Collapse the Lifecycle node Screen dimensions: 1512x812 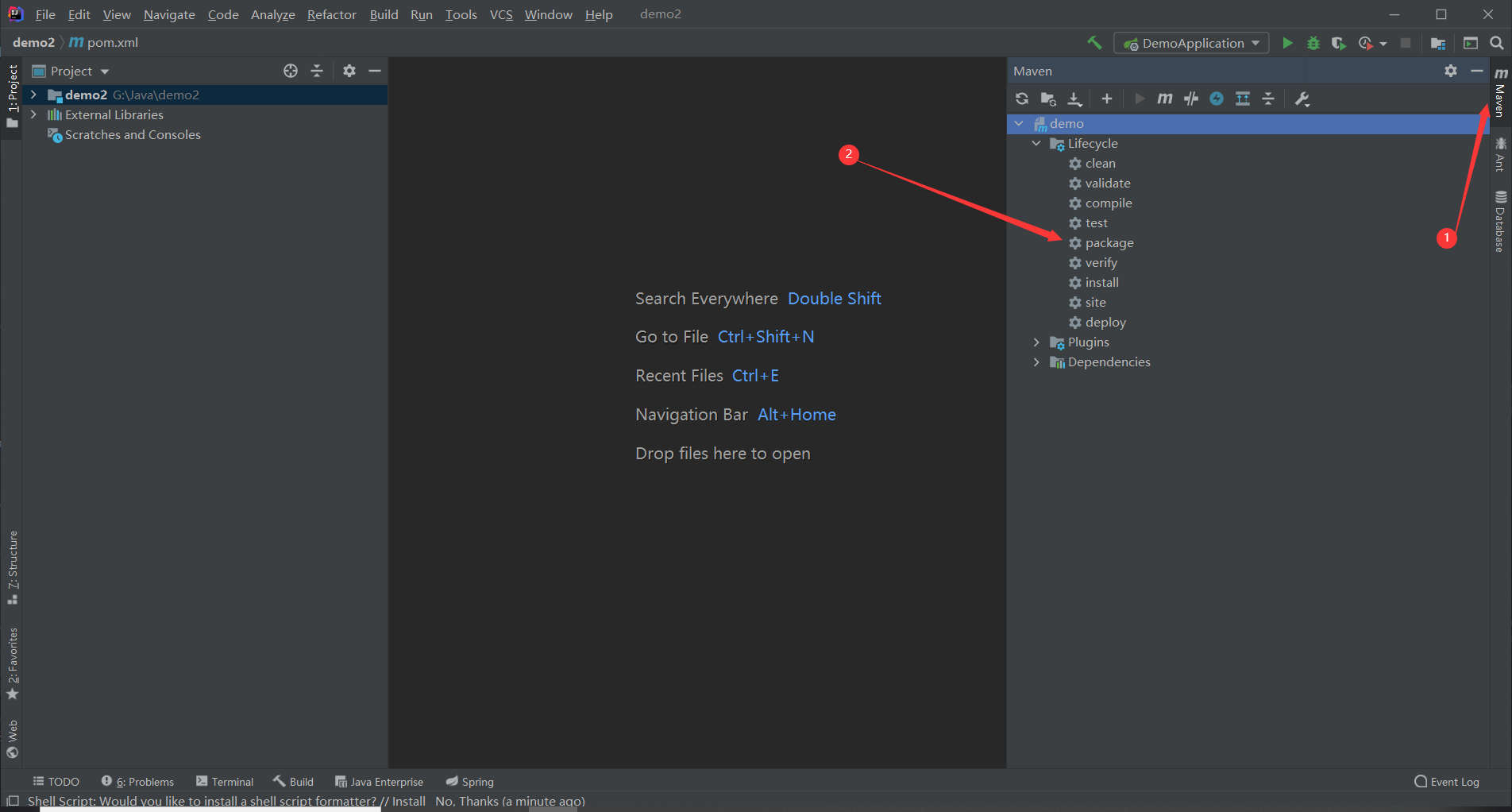pyautogui.click(x=1036, y=143)
